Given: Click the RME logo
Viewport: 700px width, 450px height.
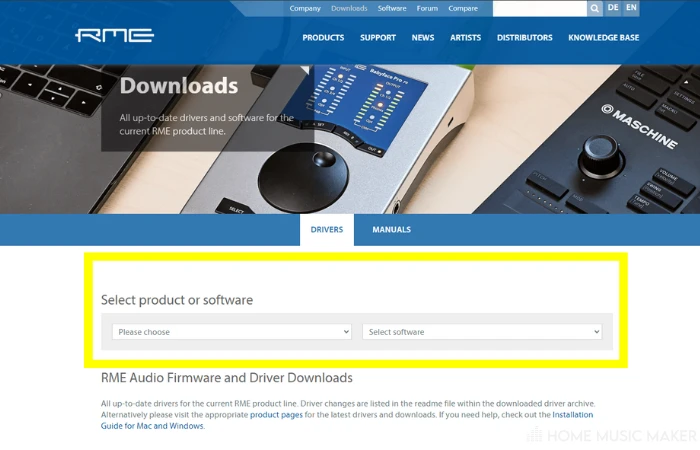Looking at the screenshot, I should pyautogui.click(x=115, y=35).
